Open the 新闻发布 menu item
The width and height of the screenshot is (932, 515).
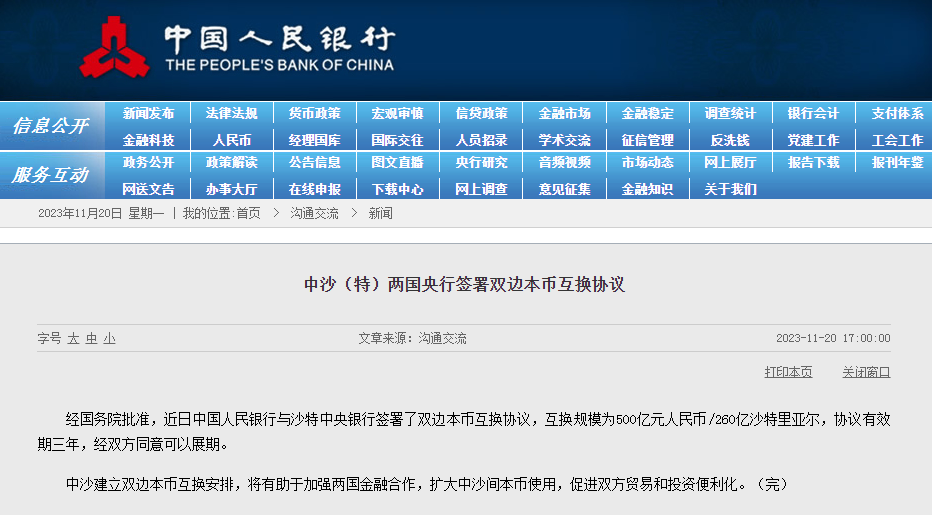coord(148,113)
